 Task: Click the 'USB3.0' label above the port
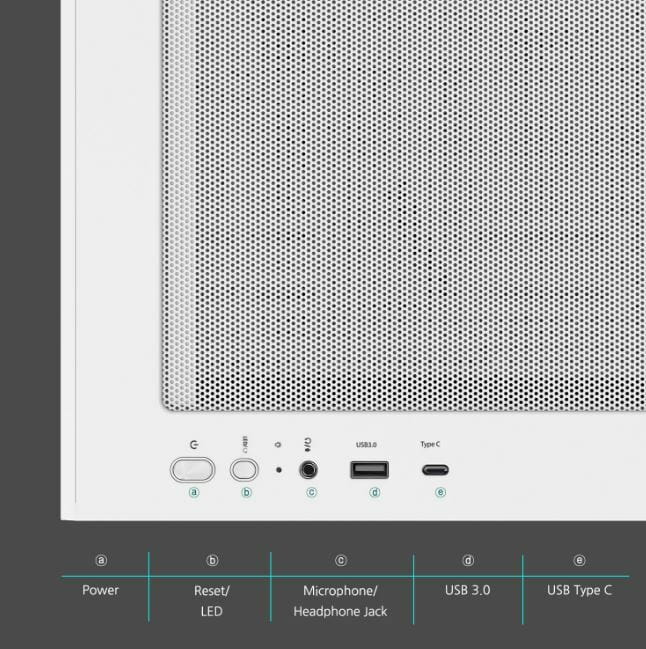click(x=367, y=444)
